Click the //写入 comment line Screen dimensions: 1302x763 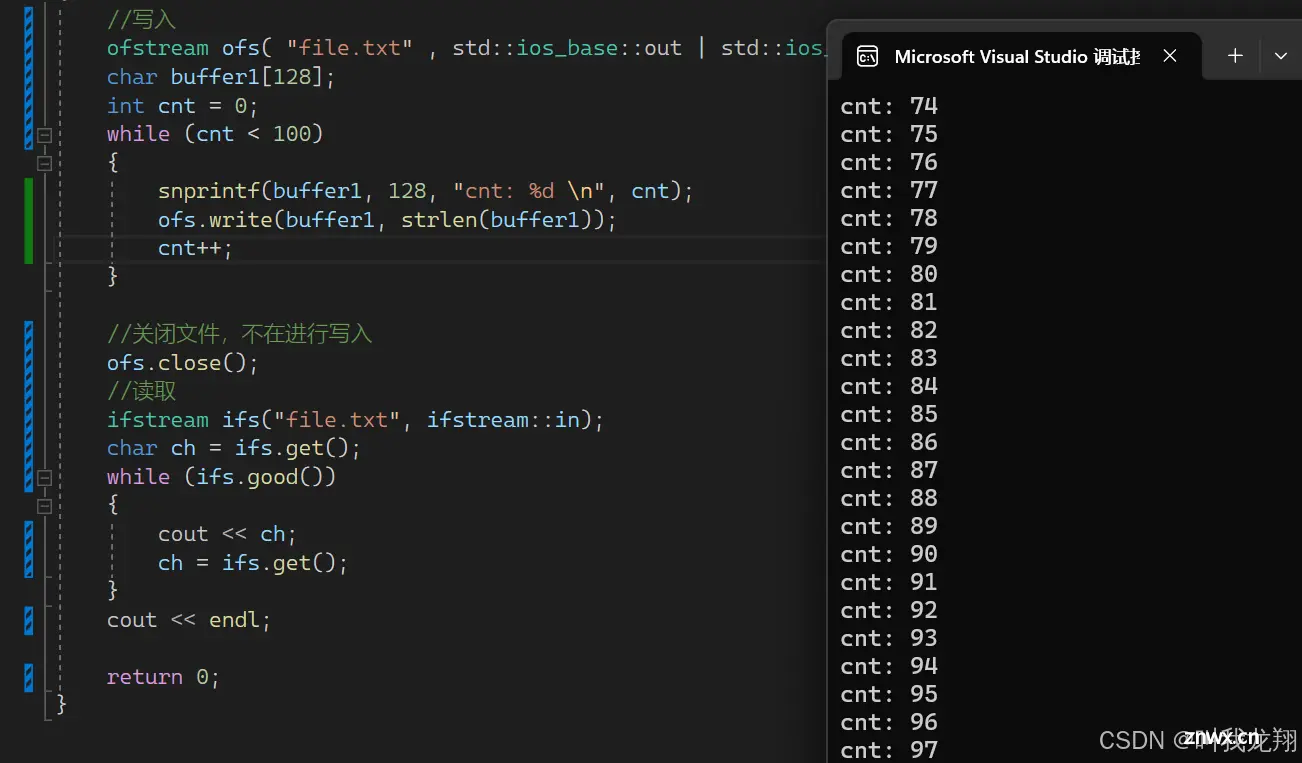pos(141,20)
